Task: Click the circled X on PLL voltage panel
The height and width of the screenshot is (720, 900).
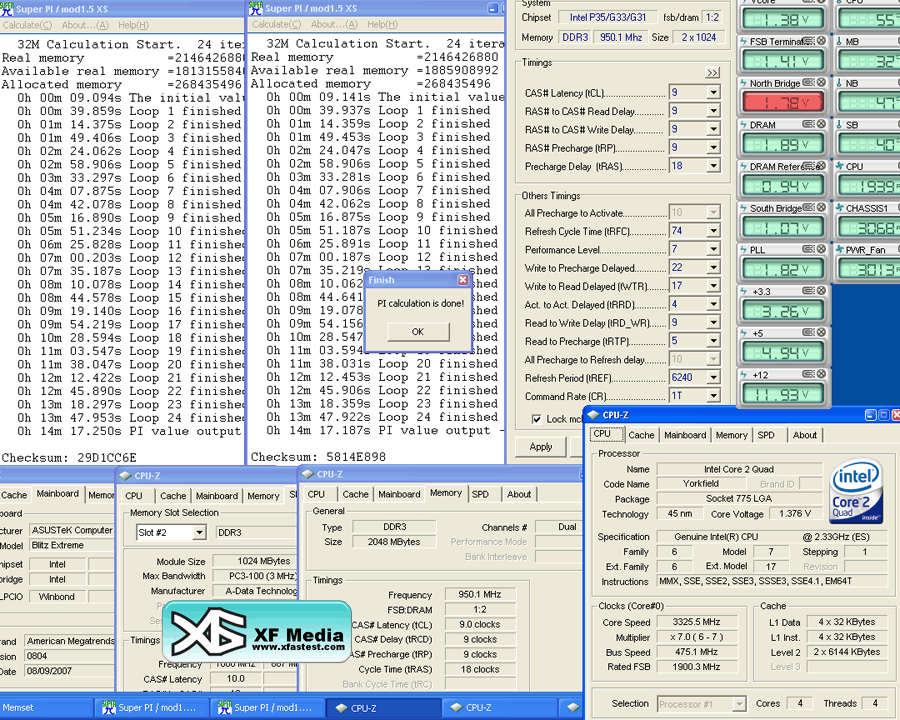Action: tap(821, 249)
